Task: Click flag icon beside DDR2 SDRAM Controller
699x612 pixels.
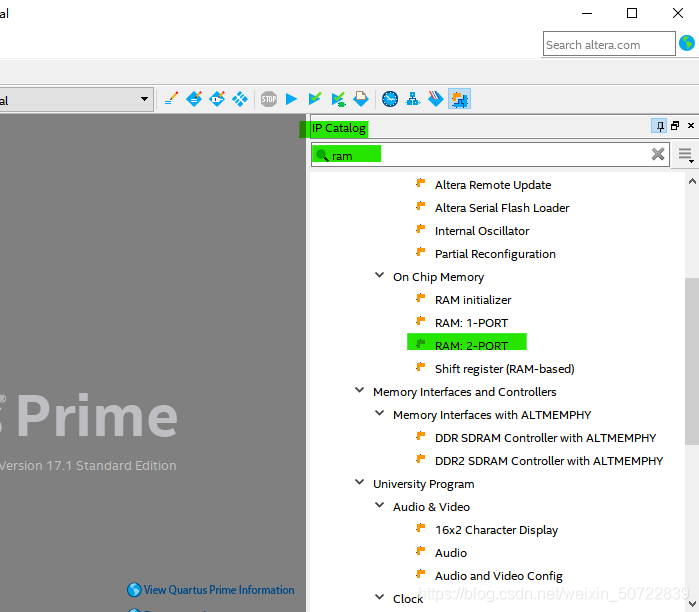Action: (x=420, y=459)
